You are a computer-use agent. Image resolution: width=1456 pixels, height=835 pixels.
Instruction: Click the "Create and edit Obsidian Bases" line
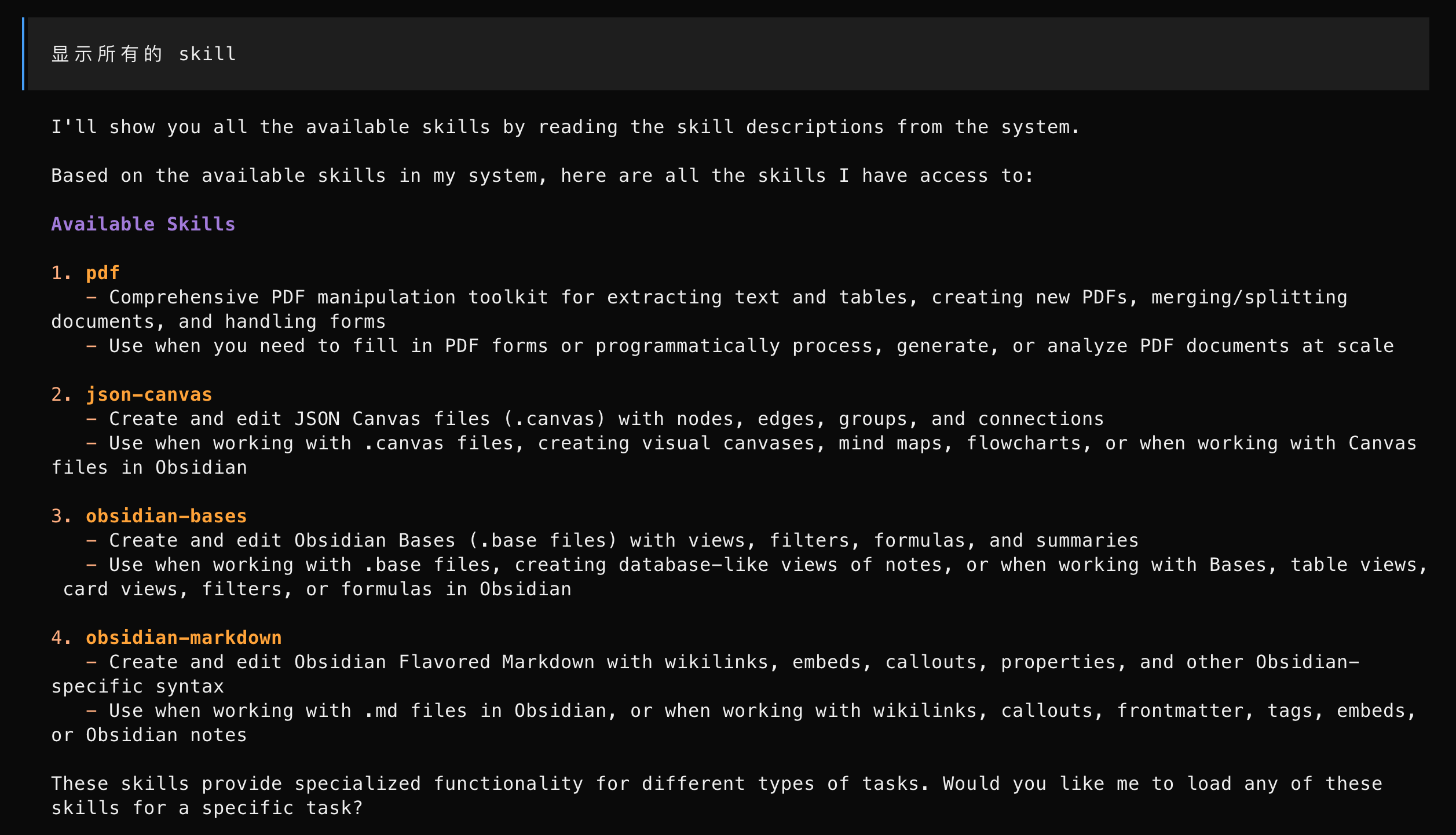(623, 540)
